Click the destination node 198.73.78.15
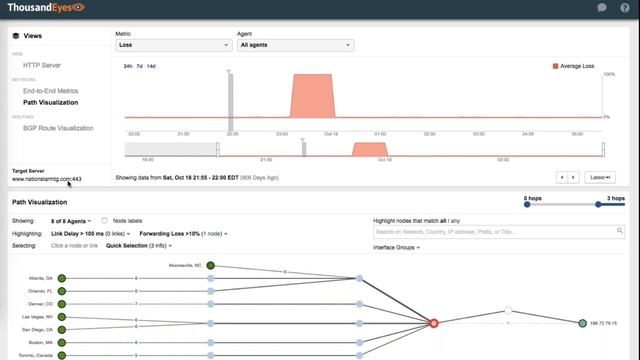The width and height of the screenshot is (640, 360). [x=582, y=323]
